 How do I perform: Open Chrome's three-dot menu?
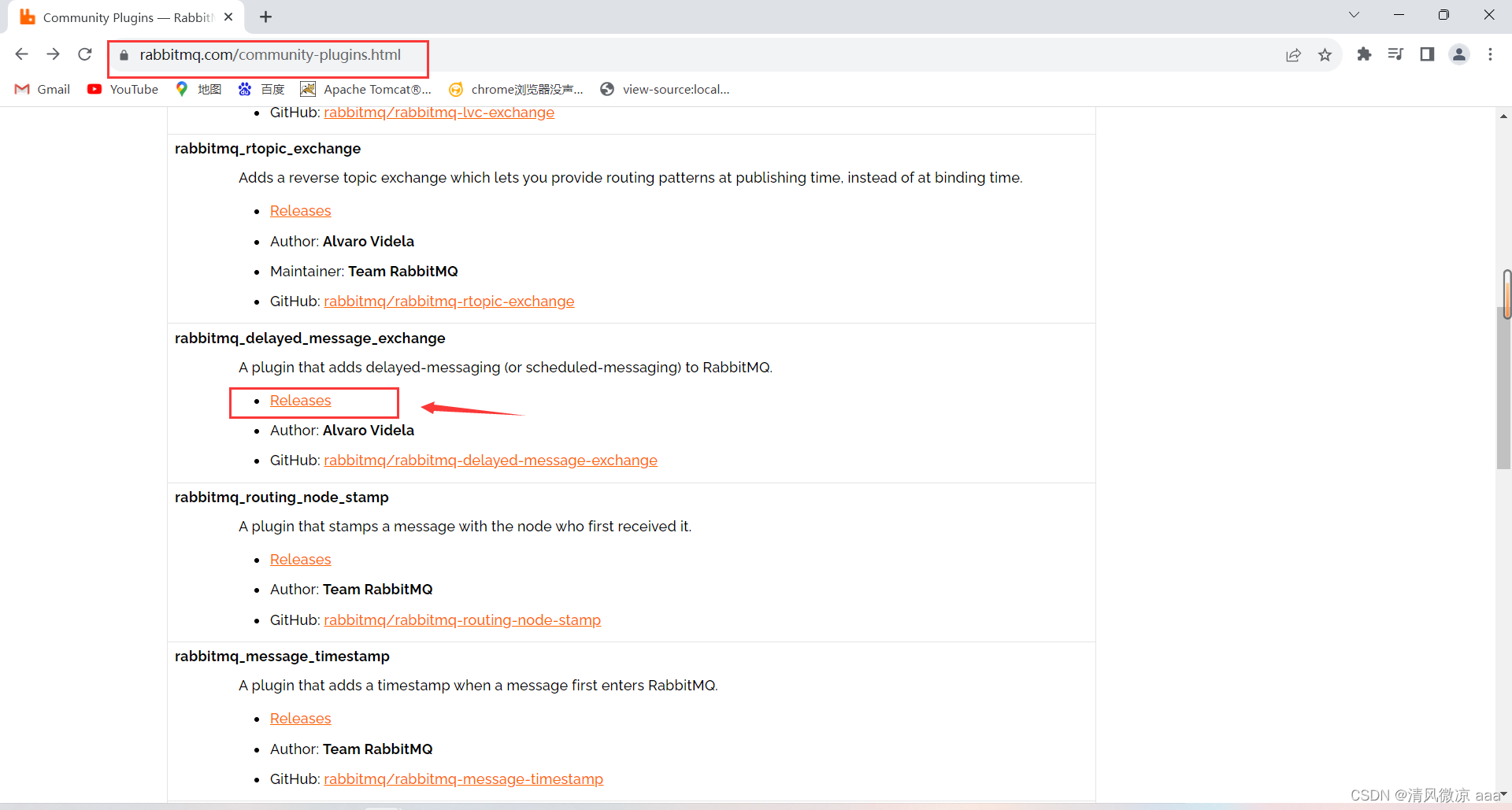point(1490,54)
